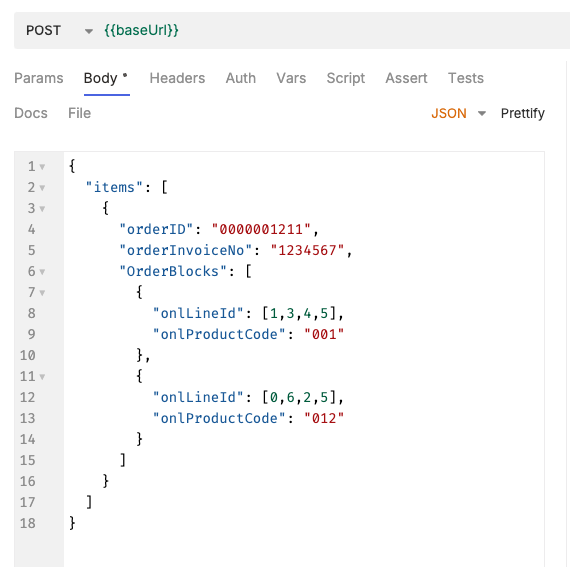Open the Docs tab
This screenshot has width=570, height=567.
pyautogui.click(x=31, y=113)
